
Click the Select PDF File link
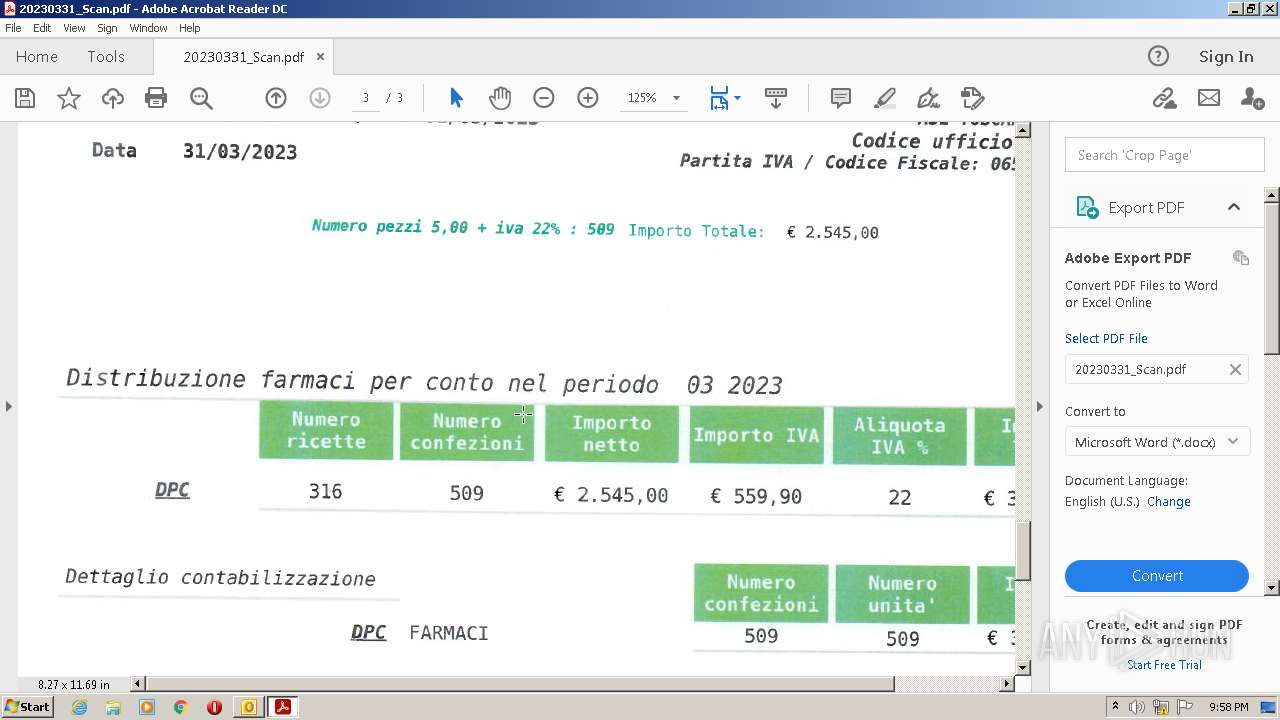1106,338
